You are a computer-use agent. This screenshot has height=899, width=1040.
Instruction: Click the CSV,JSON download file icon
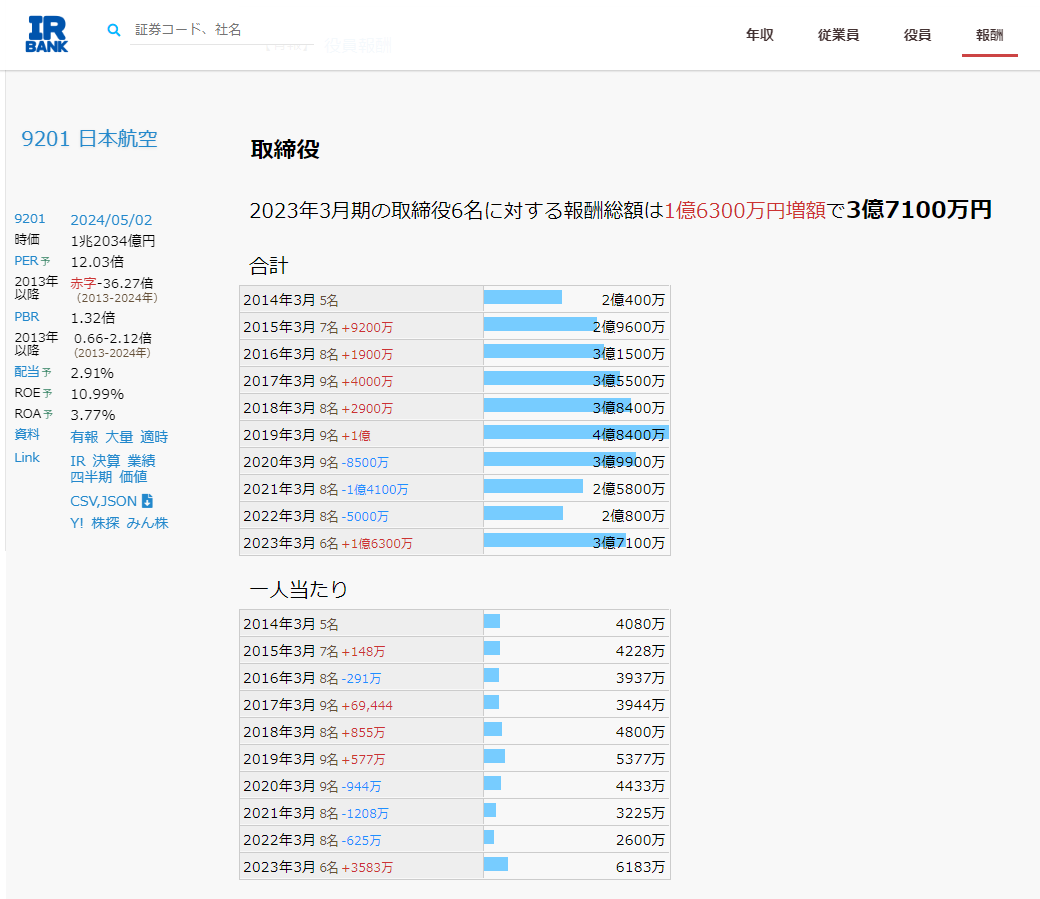coord(148,501)
